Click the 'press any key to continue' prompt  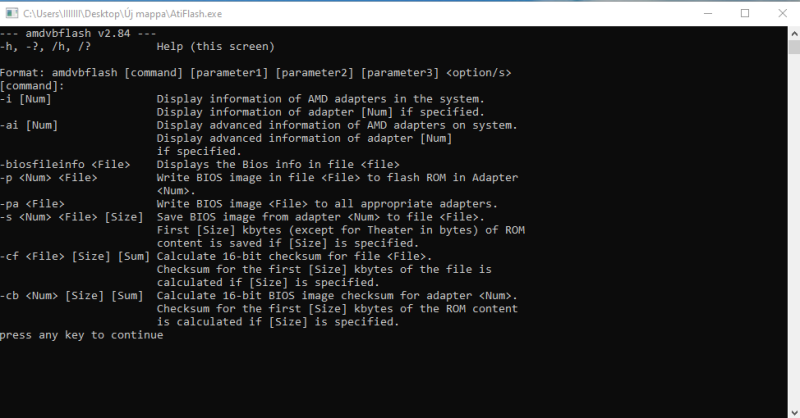click(82, 335)
